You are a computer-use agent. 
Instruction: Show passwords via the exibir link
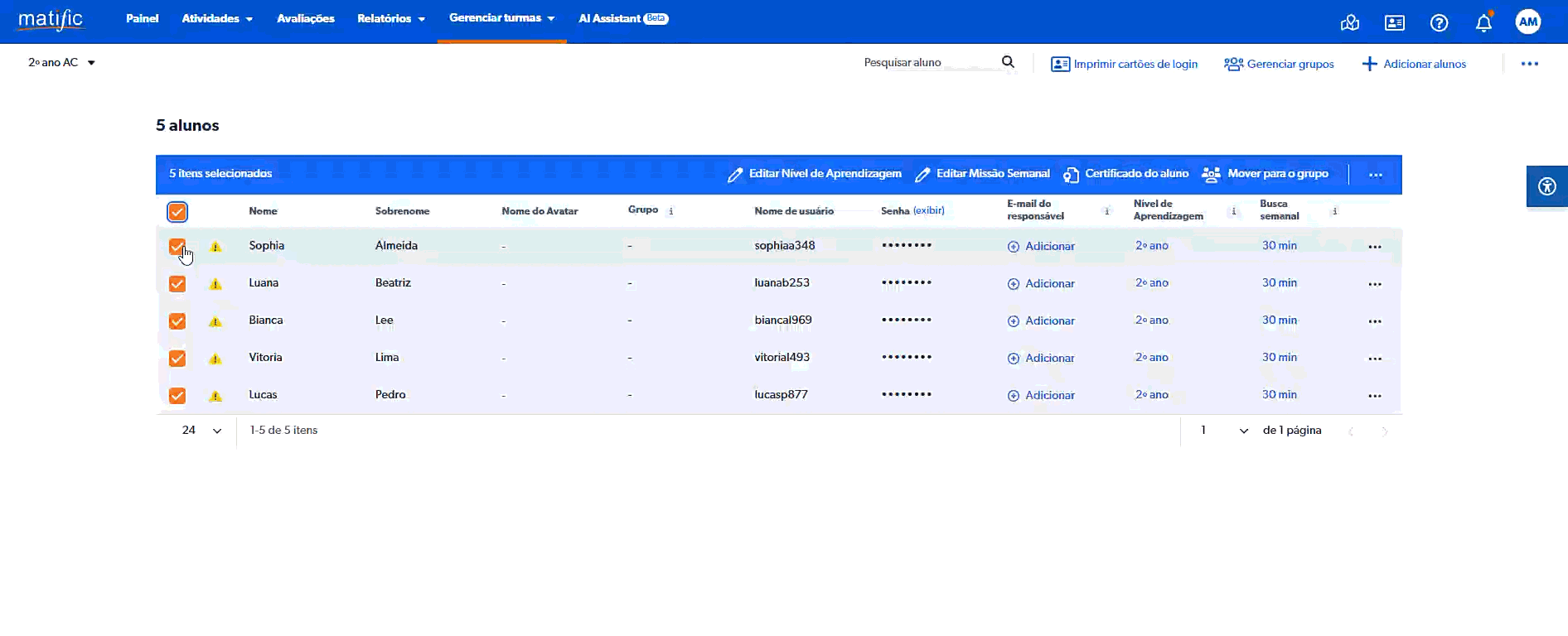coord(928,210)
